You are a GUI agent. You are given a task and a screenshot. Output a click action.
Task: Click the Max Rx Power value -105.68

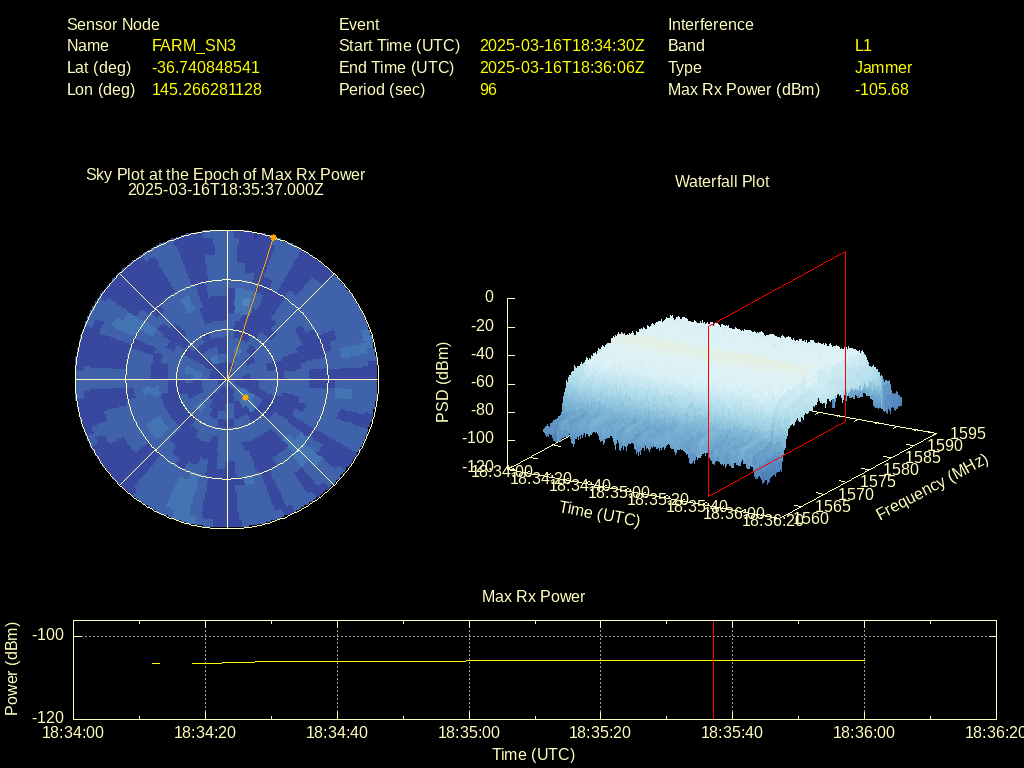pos(881,90)
